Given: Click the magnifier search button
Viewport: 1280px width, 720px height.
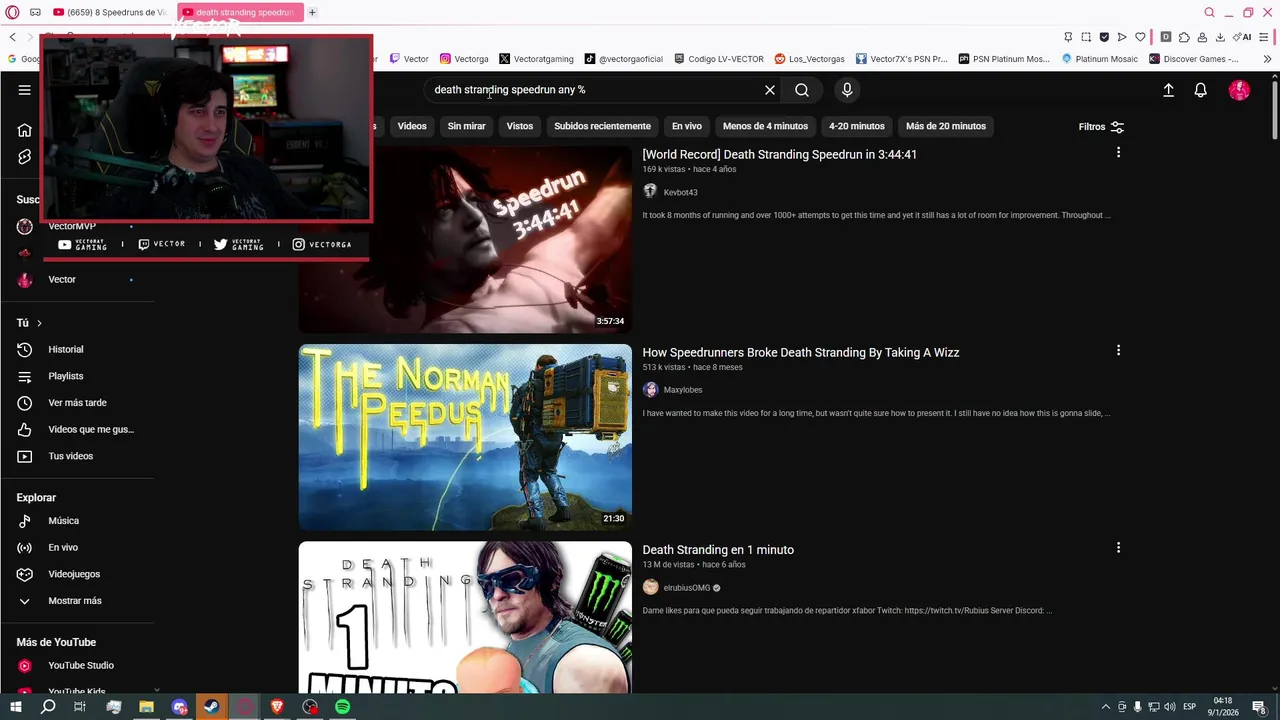Looking at the screenshot, I should click(802, 90).
